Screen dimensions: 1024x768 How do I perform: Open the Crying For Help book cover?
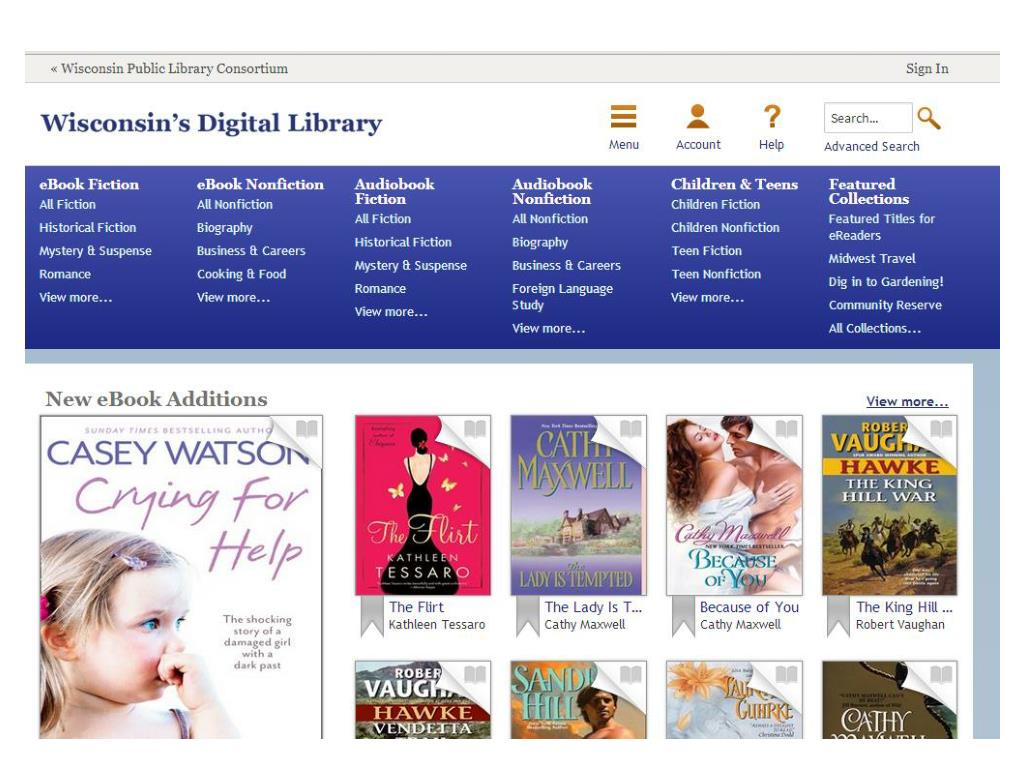[181, 577]
